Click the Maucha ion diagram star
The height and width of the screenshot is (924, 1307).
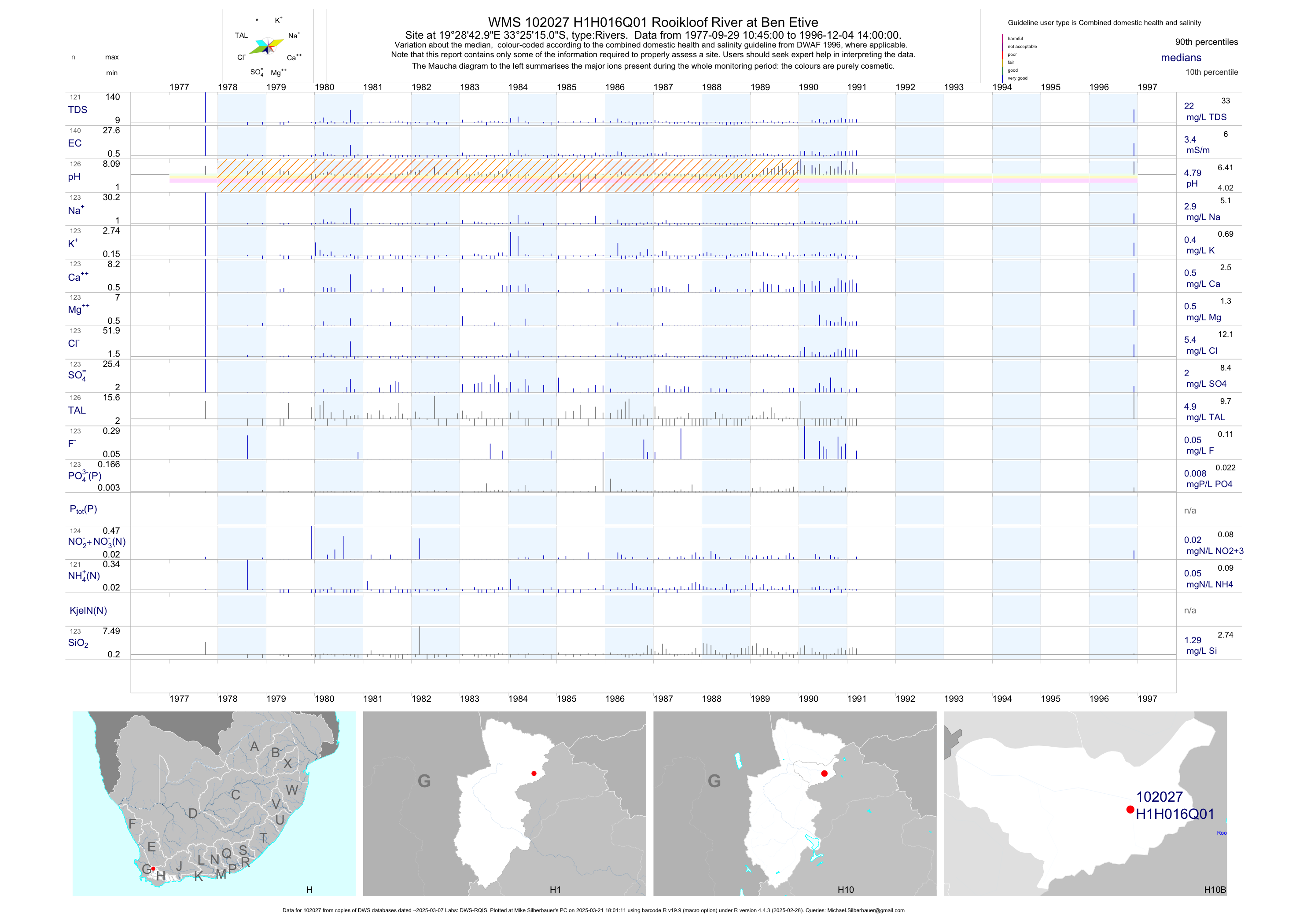(268, 45)
